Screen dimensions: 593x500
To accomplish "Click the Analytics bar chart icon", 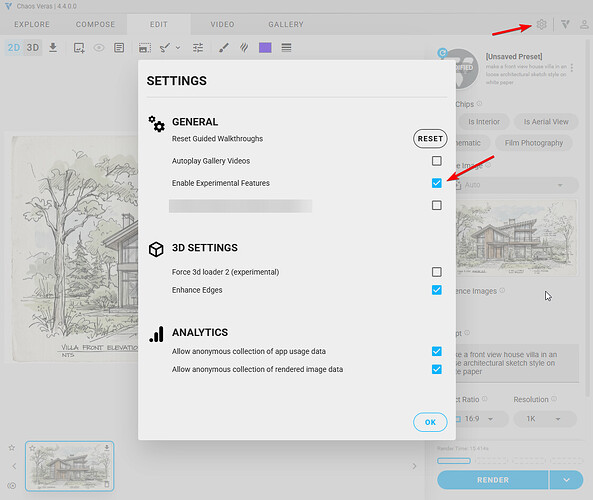I will coord(156,334).
